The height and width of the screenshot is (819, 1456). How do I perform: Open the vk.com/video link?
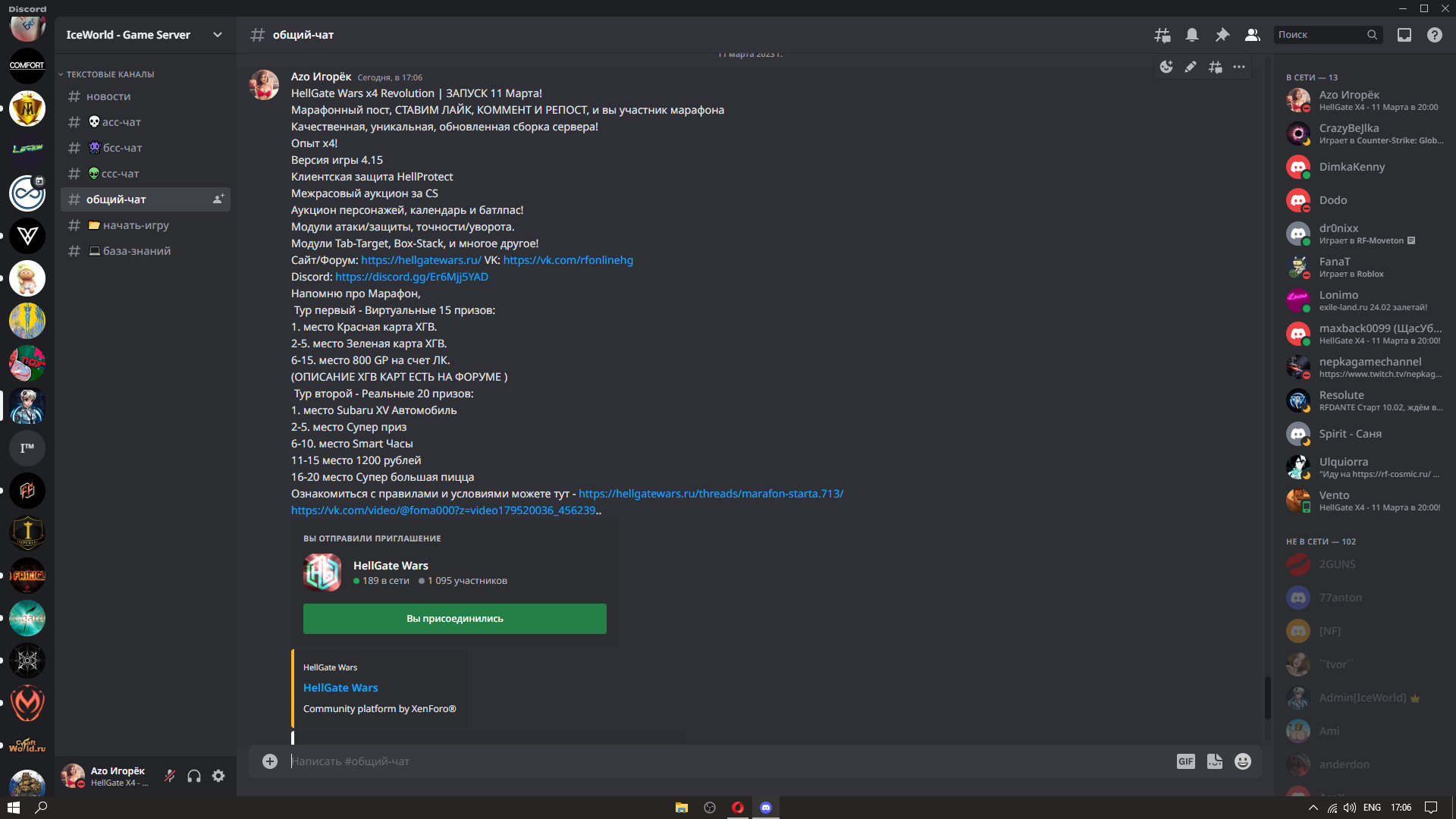click(444, 510)
